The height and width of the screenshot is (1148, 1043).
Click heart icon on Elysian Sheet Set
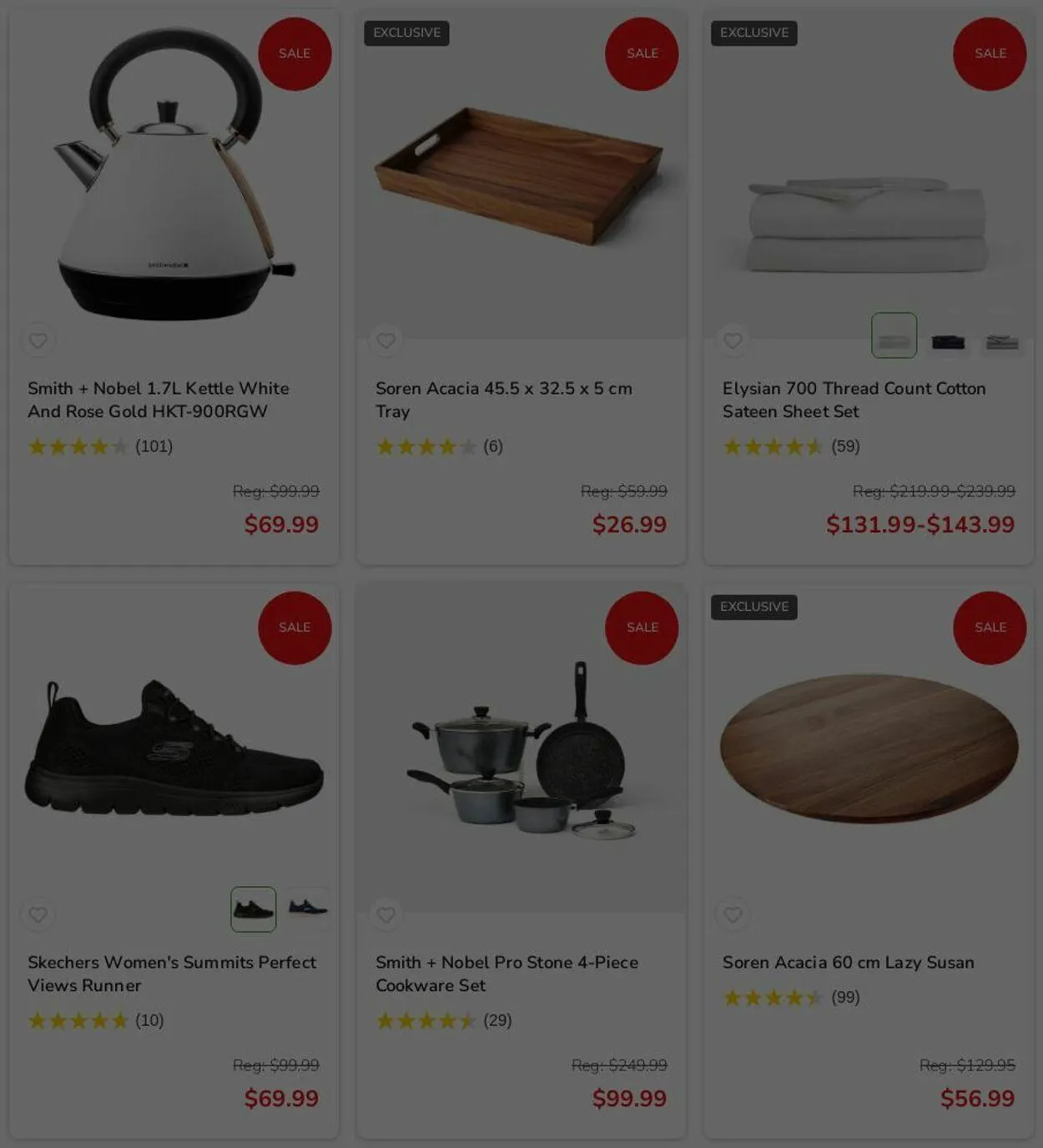coord(733,340)
